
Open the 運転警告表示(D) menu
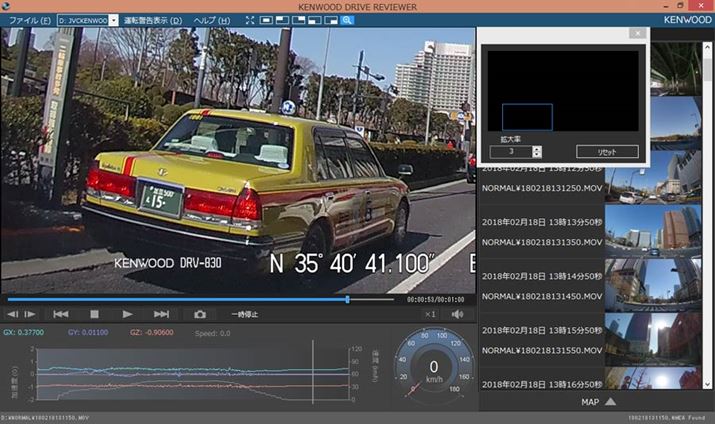(x=153, y=20)
